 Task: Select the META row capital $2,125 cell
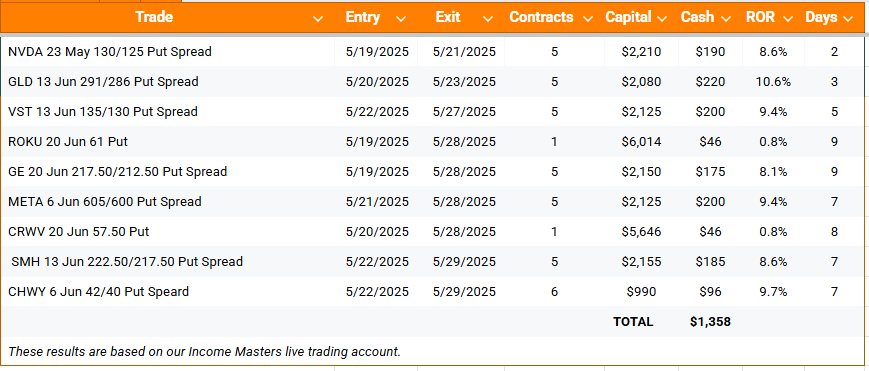point(641,202)
